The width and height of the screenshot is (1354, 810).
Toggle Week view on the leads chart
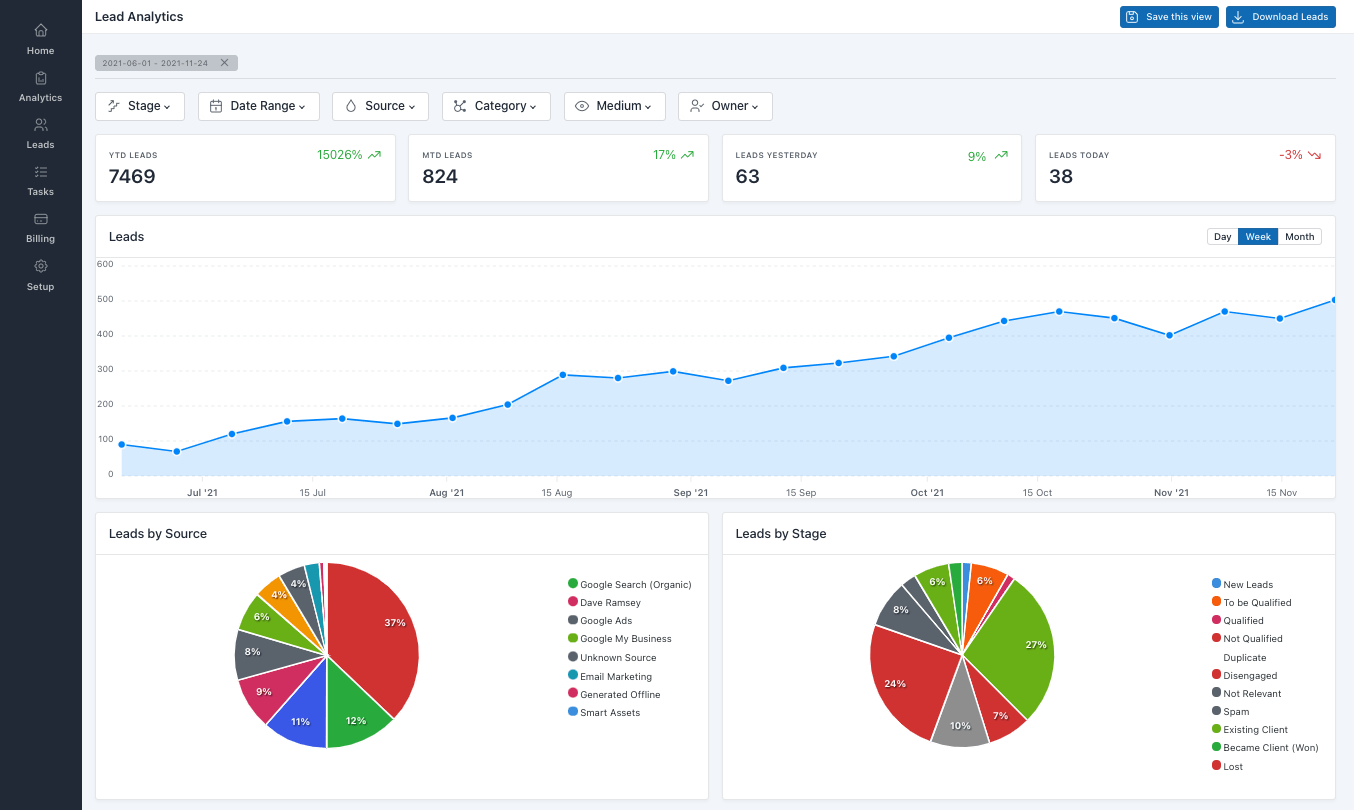point(1258,236)
